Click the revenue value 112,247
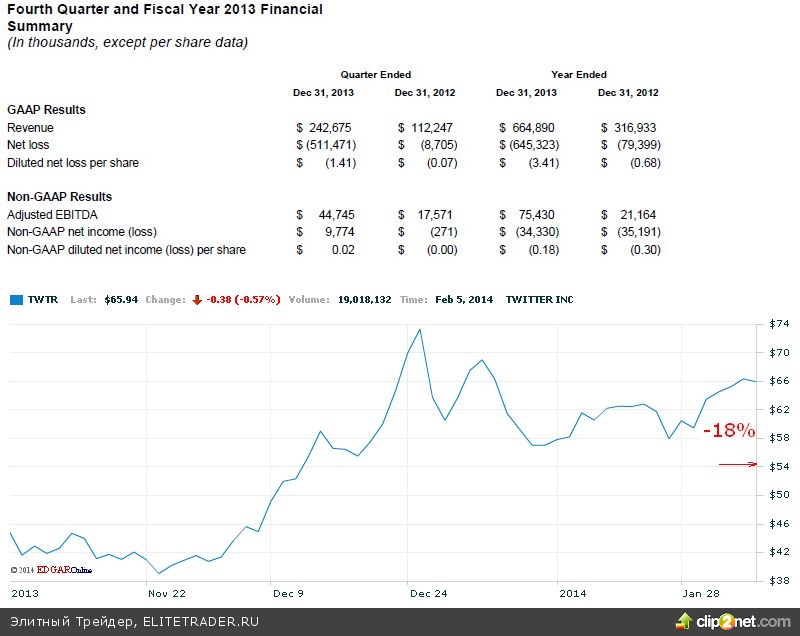The image size is (800, 636). (x=432, y=128)
